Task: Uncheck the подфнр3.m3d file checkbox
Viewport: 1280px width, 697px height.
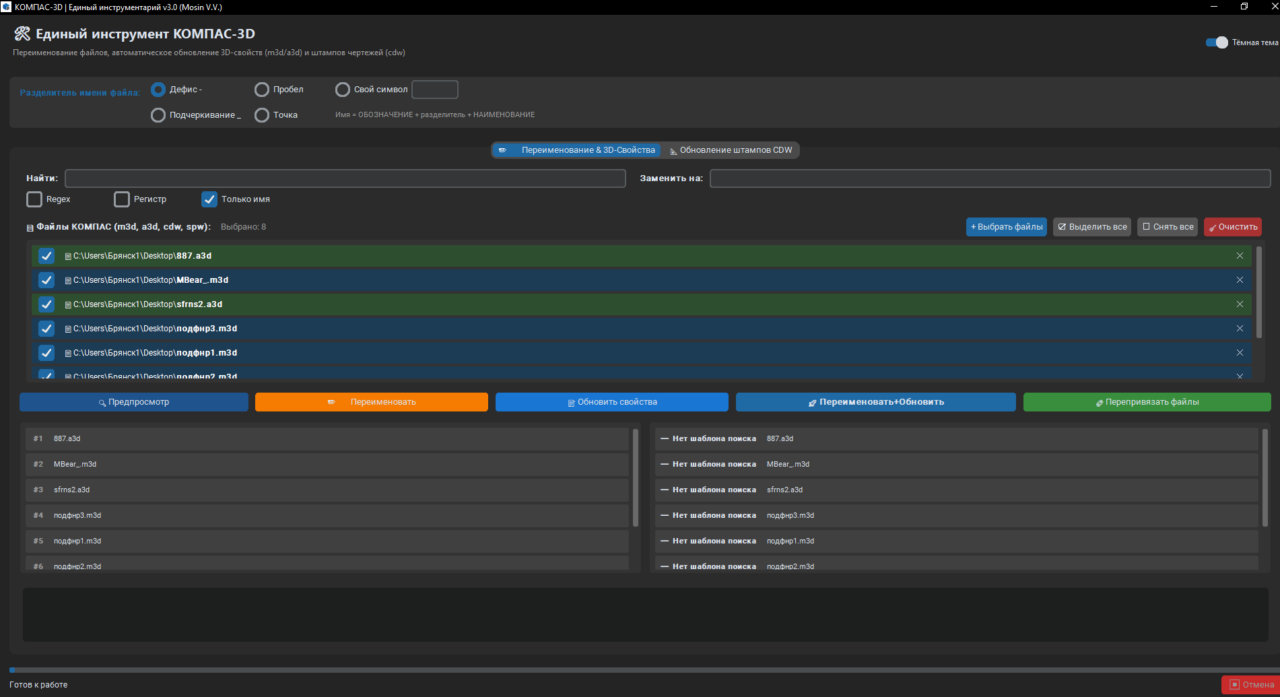Action: [46, 328]
